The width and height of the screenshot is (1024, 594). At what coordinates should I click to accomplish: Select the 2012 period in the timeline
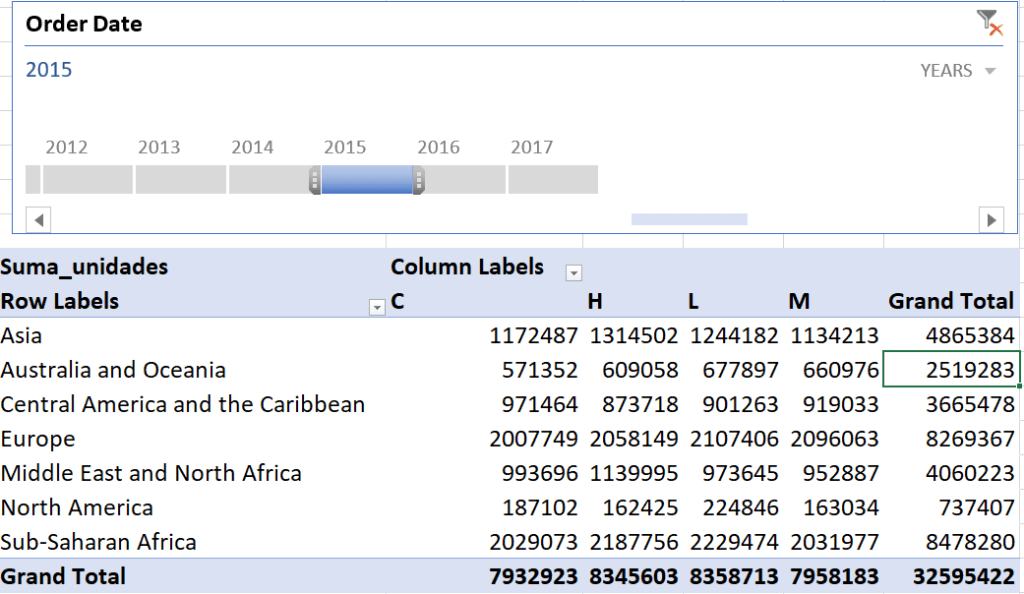(x=88, y=180)
